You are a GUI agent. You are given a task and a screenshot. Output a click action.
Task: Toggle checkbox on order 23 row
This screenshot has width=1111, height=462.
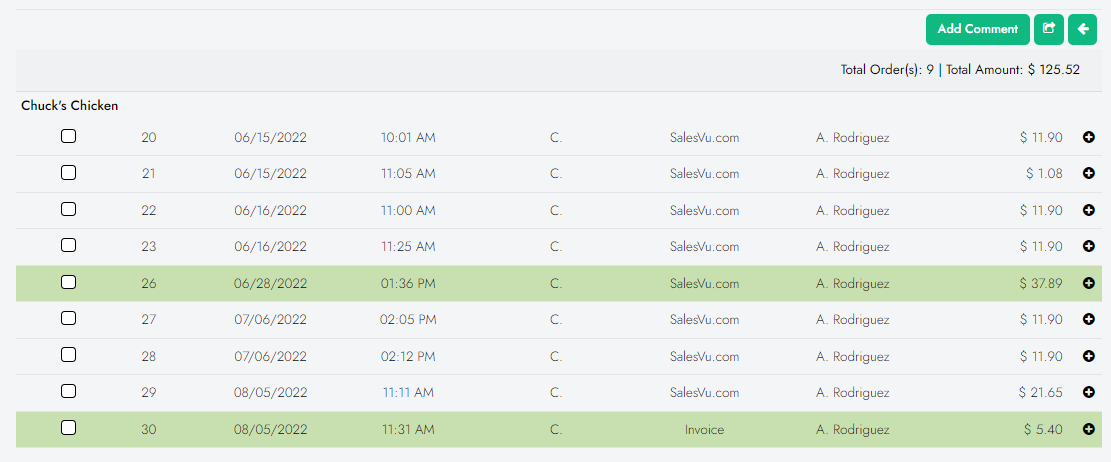(68, 245)
